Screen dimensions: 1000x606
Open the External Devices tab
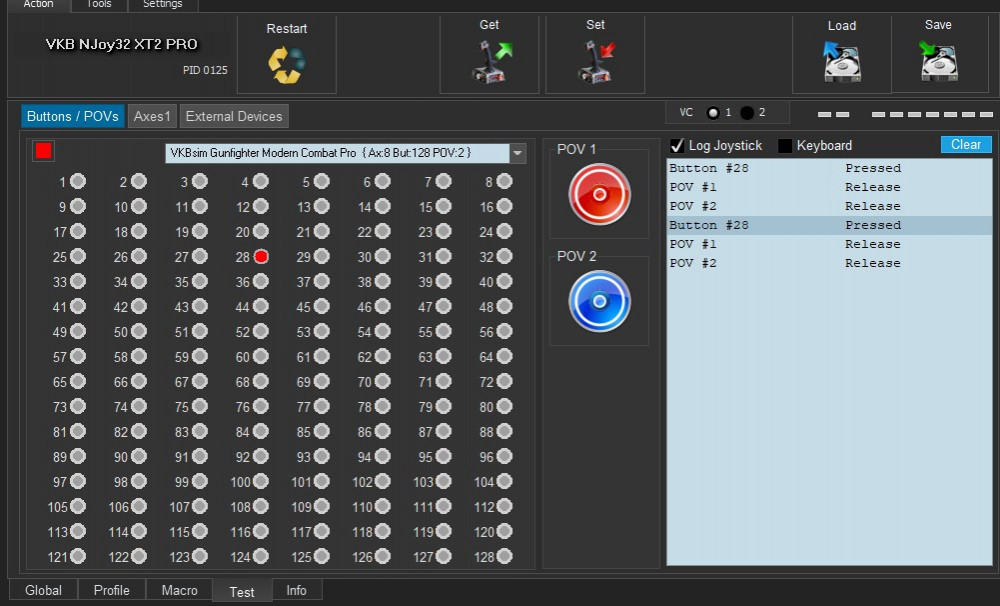coord(234,117)
